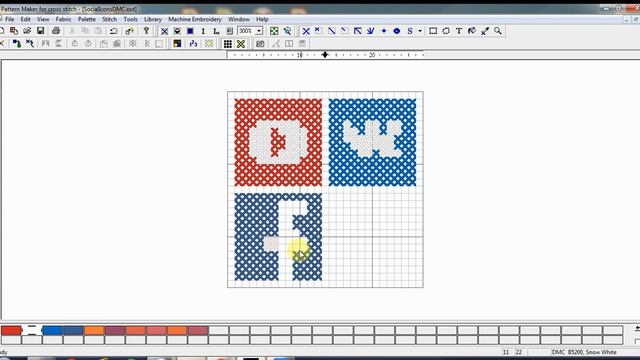Select the large bead dot tool
This screenshot has height=360, width=640.
click(x=397, y=31)
